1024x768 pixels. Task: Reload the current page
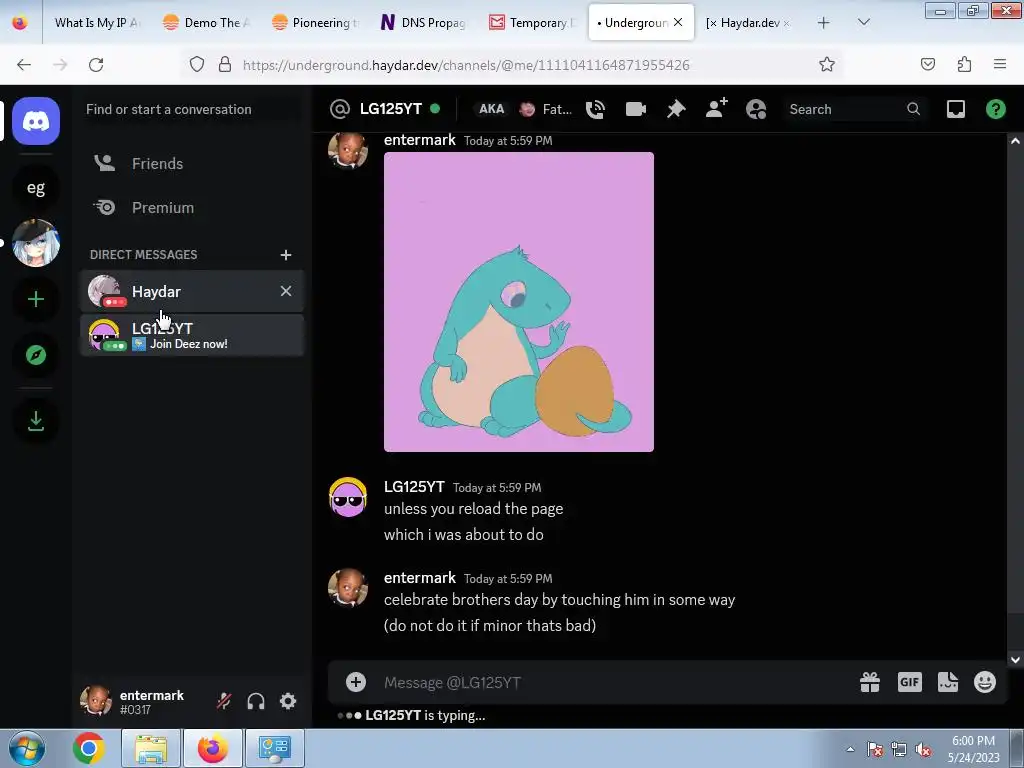(x=96, y=64)
